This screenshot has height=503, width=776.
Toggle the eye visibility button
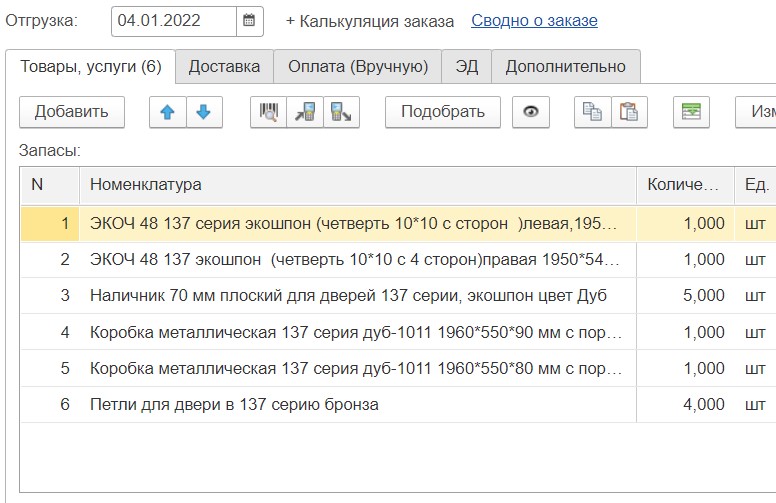click(x=531, y=112)
